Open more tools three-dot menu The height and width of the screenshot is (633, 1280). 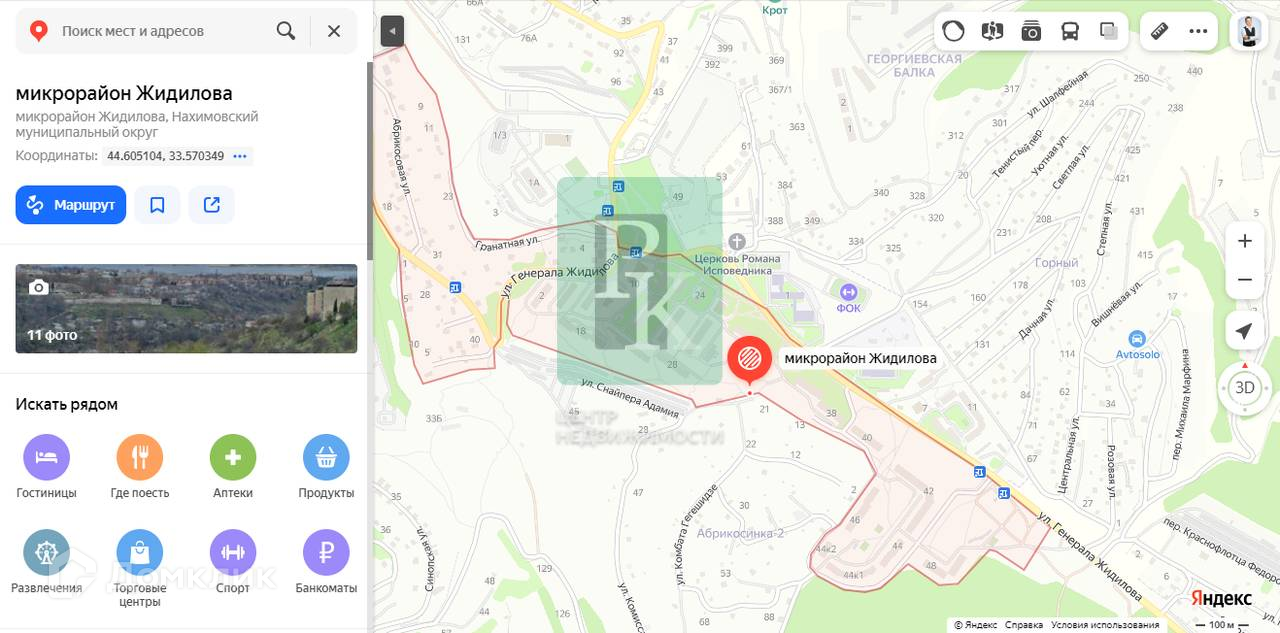pos(1199,31)
